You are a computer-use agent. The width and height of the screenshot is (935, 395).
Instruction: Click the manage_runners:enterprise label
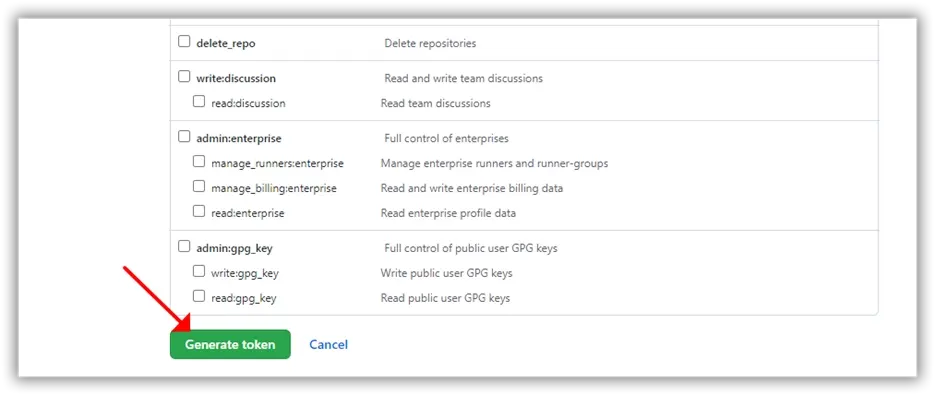(x=277, y=163)
